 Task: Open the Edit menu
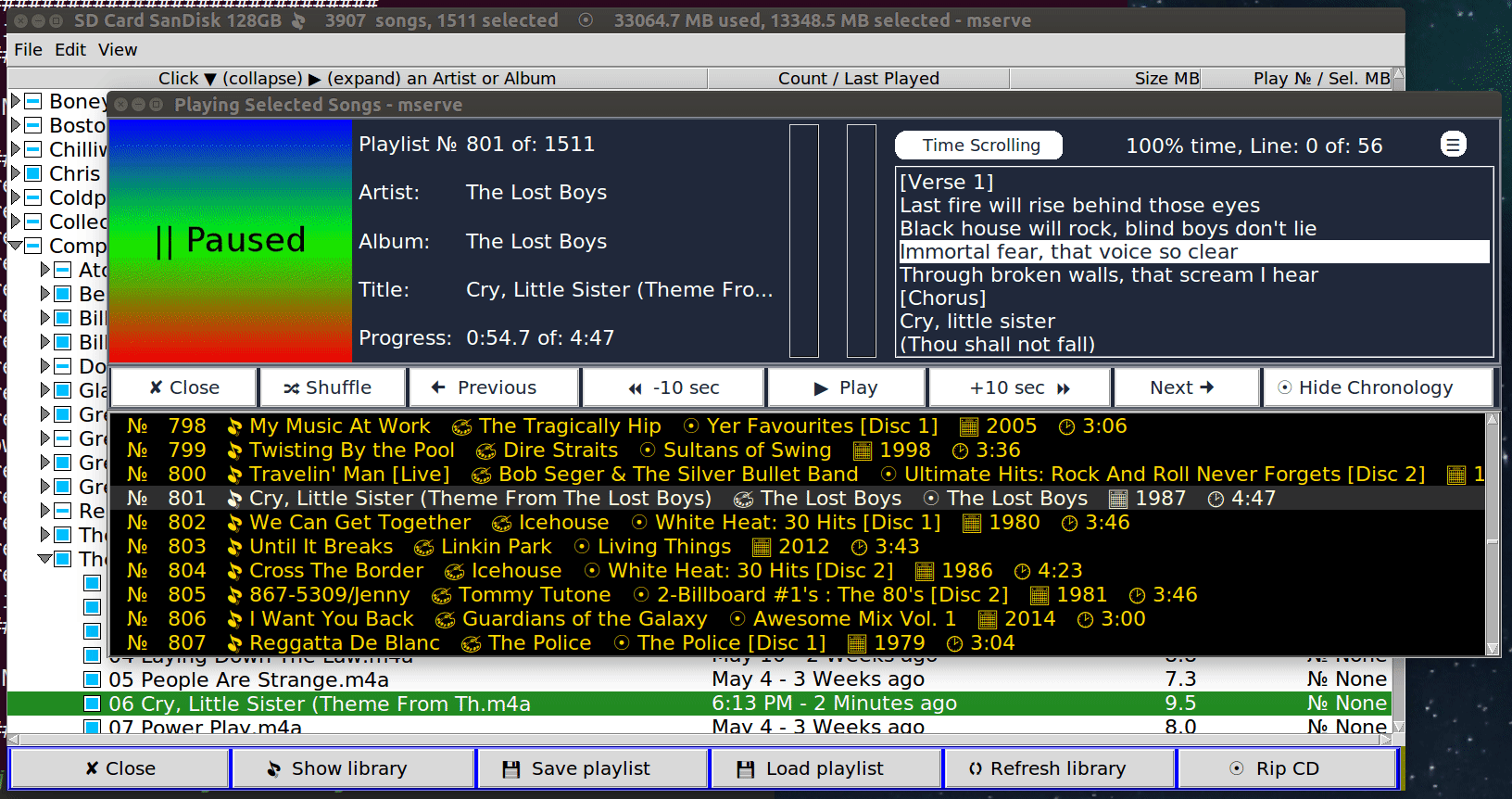point(70,50)
